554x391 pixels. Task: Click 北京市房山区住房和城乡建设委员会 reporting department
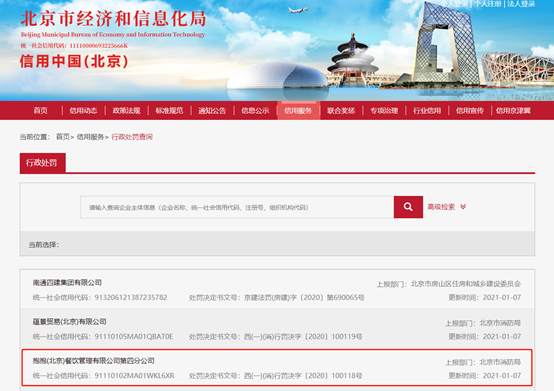click(466, 284)
